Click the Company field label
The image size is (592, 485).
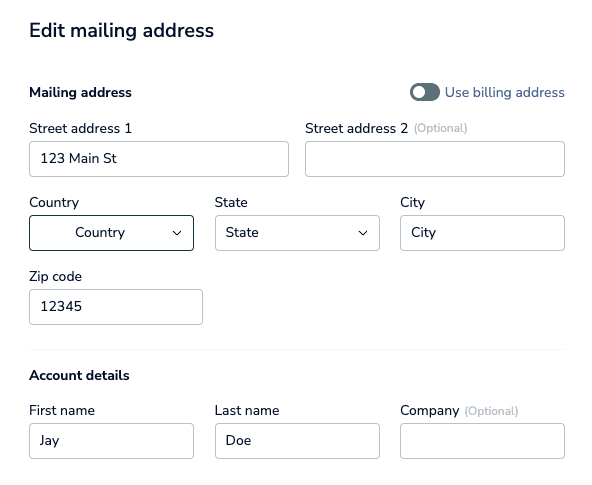(430, 411)
